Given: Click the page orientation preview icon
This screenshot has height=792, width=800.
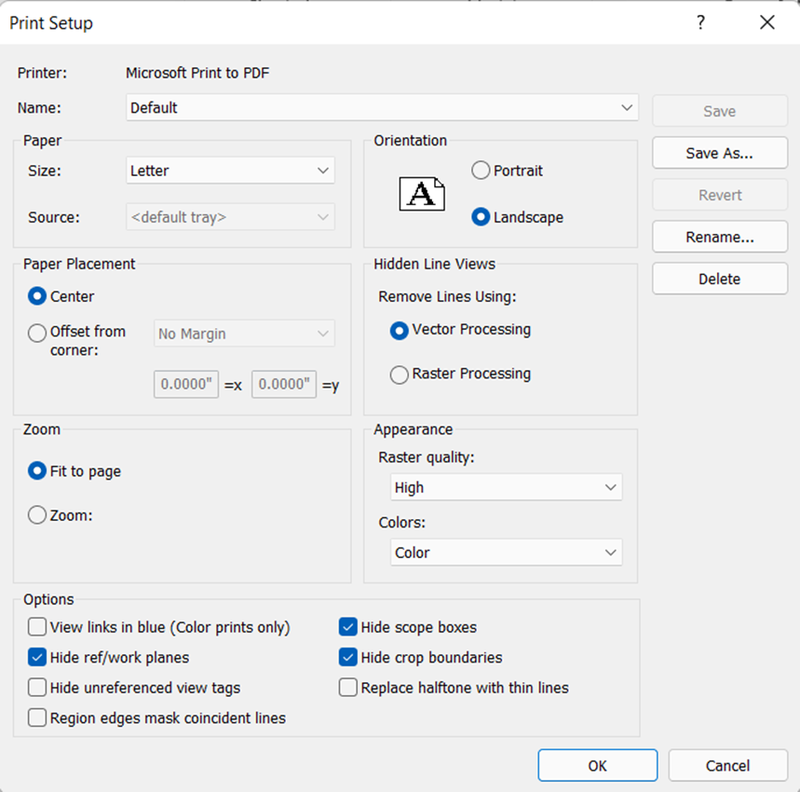Looking at the screenshot, I should pyautogui.click(x=422, y=194).
